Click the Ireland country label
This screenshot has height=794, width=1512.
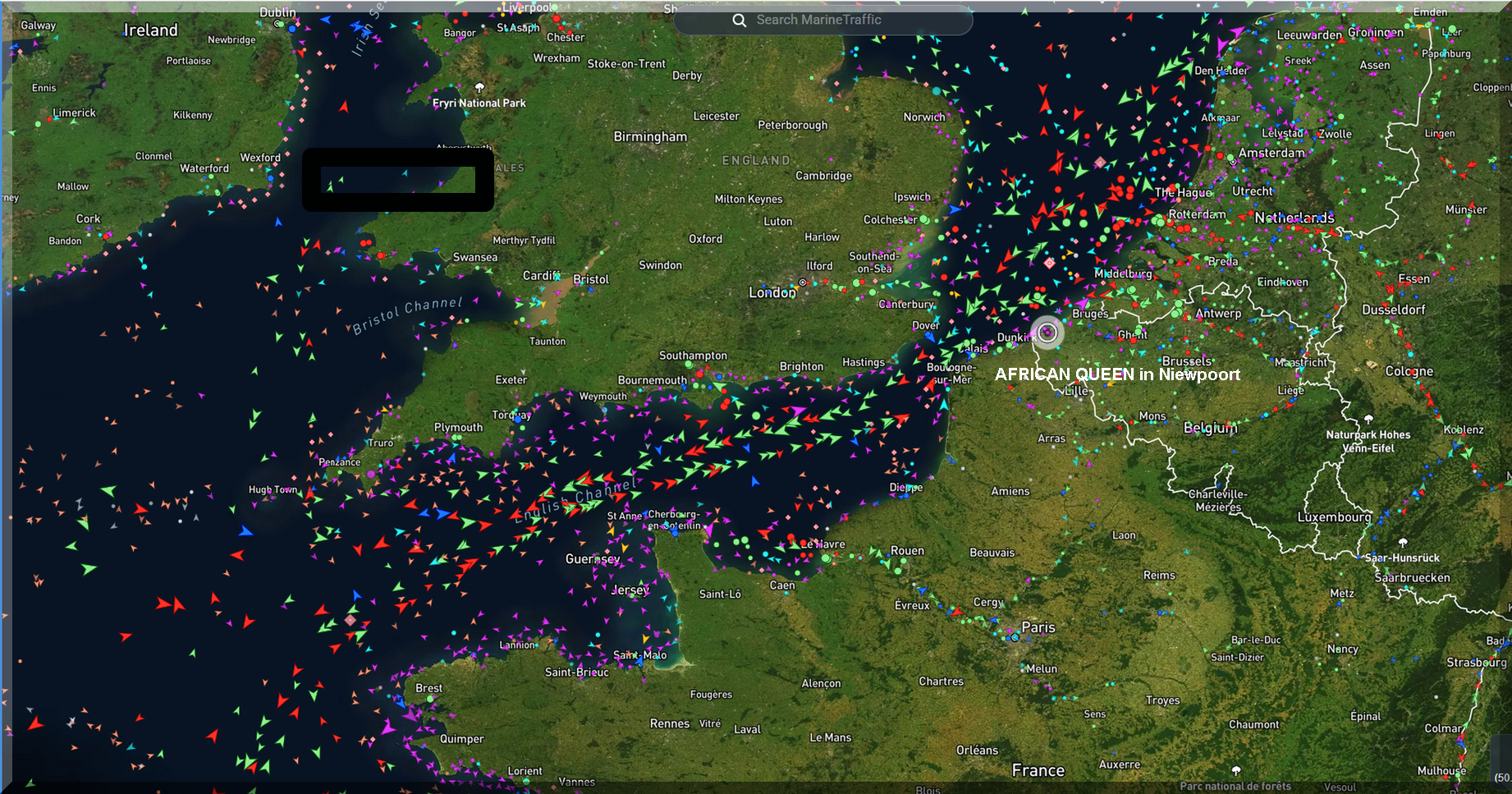pyautogui.click(x=150, y=30)
